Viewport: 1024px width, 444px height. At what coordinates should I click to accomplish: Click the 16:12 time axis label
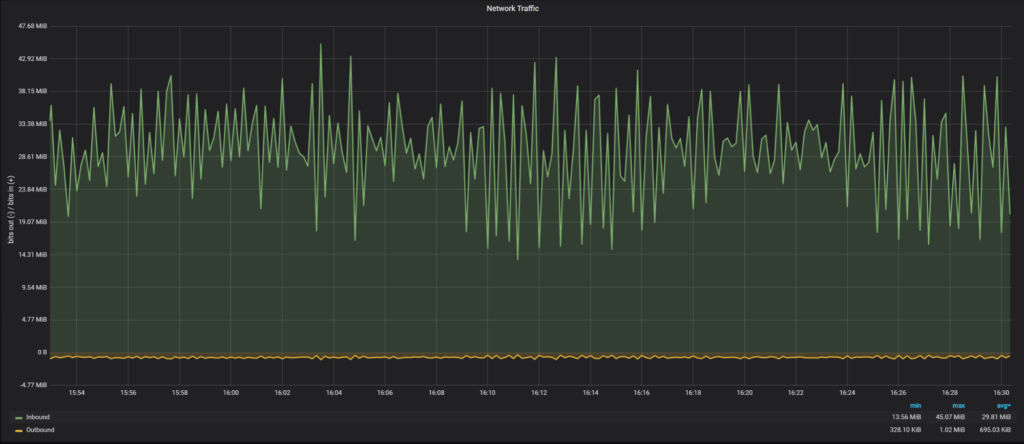pyautogui.click(x=539, y=393)
